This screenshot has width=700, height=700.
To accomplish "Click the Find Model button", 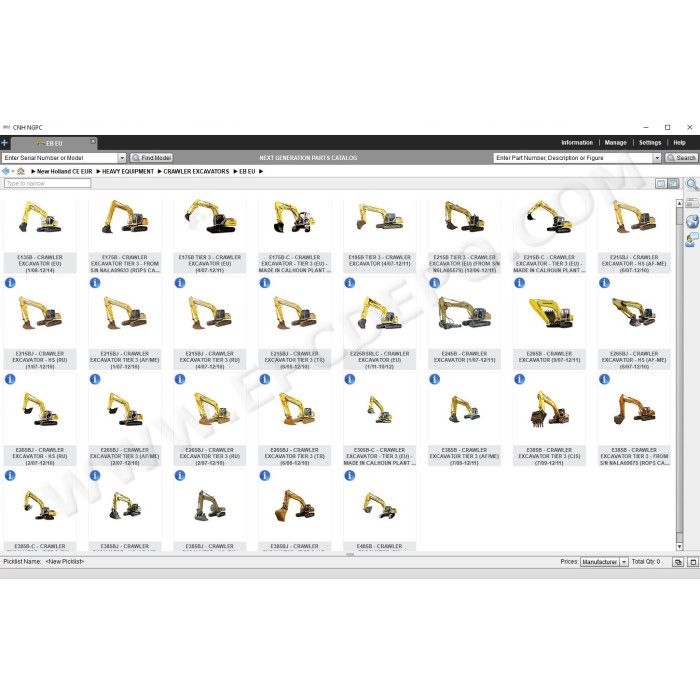I will pyautogui.click(x=151, y=158).
